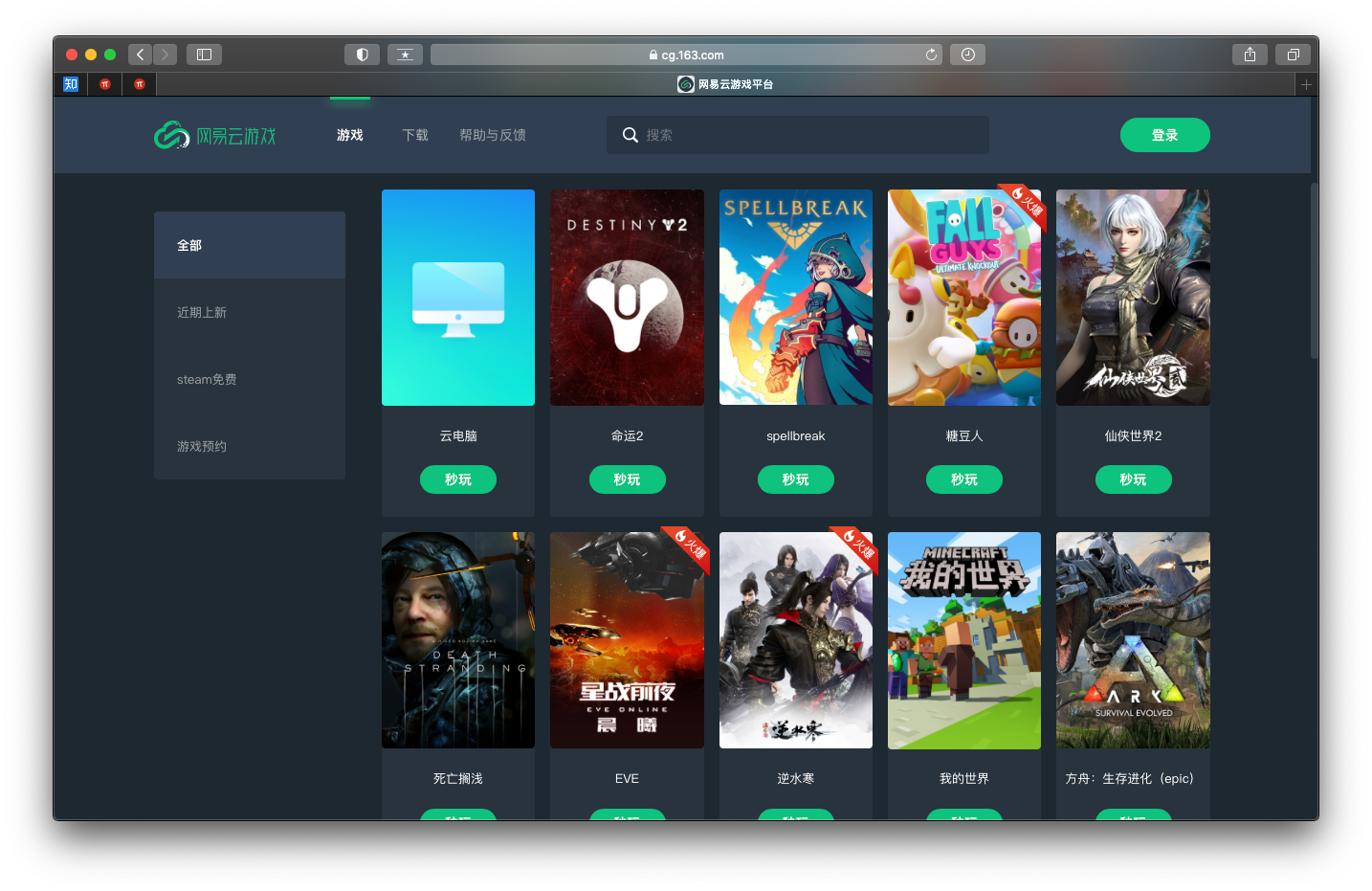This screenshot has width=1372, height=891.
Task: Click the 命运2 title text
Action: (x=627, y=435)
